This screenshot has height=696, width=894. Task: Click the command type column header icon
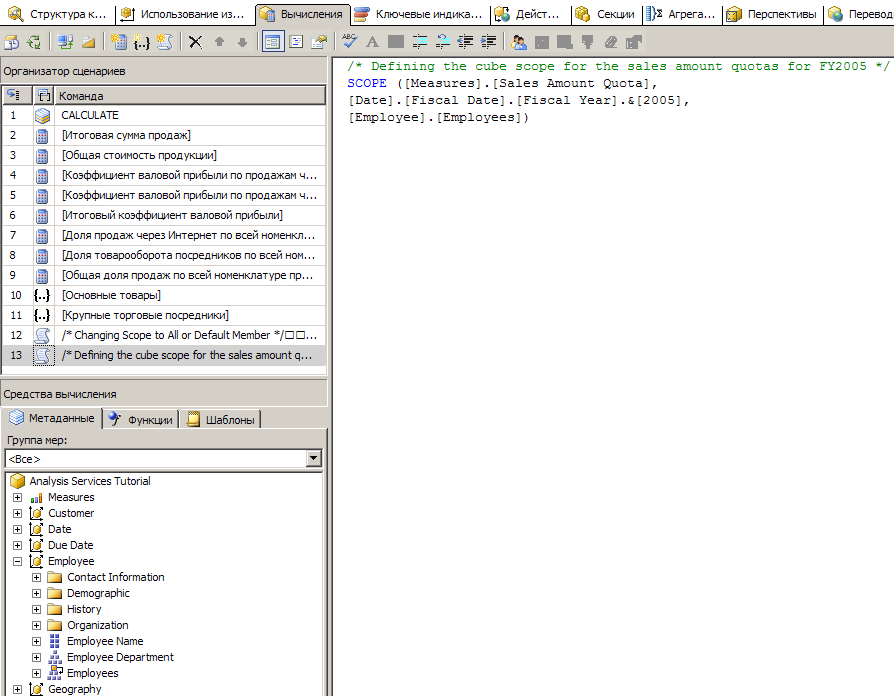43,95
